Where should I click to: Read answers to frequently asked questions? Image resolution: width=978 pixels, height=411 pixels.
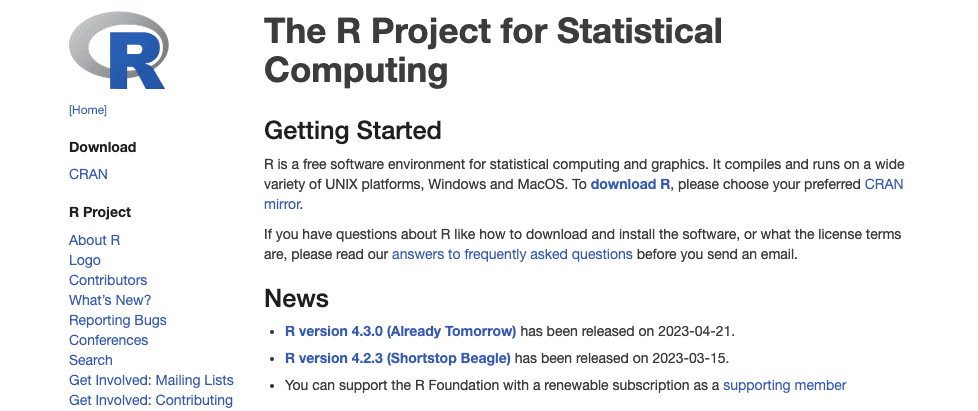(512, 254)
